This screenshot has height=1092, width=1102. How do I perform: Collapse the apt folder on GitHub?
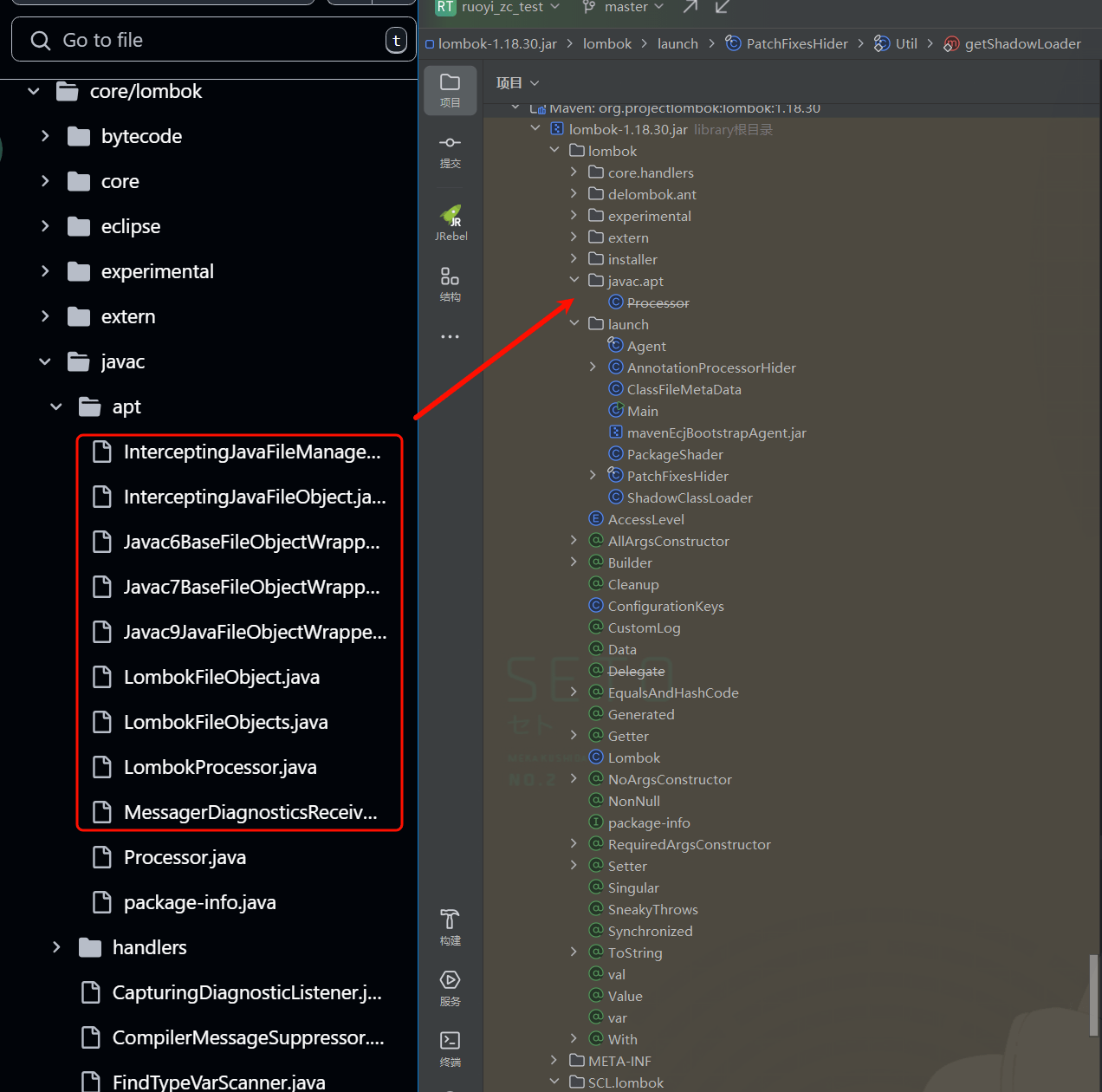pos(56,406)
